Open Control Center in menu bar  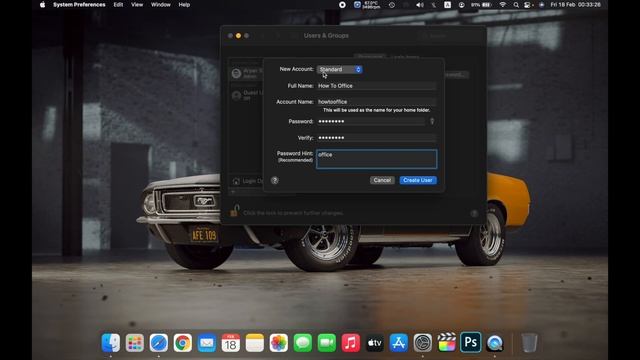528,5
